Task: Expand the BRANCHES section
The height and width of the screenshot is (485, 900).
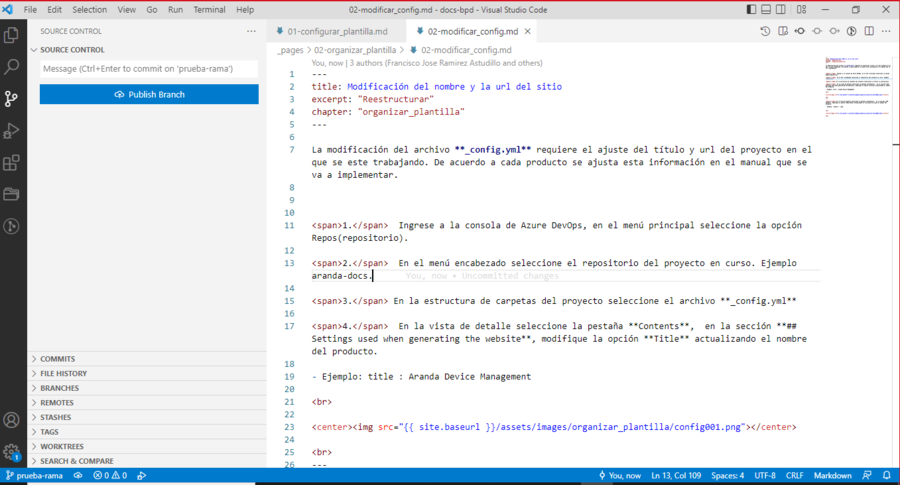Action: (x=60, y=388)
